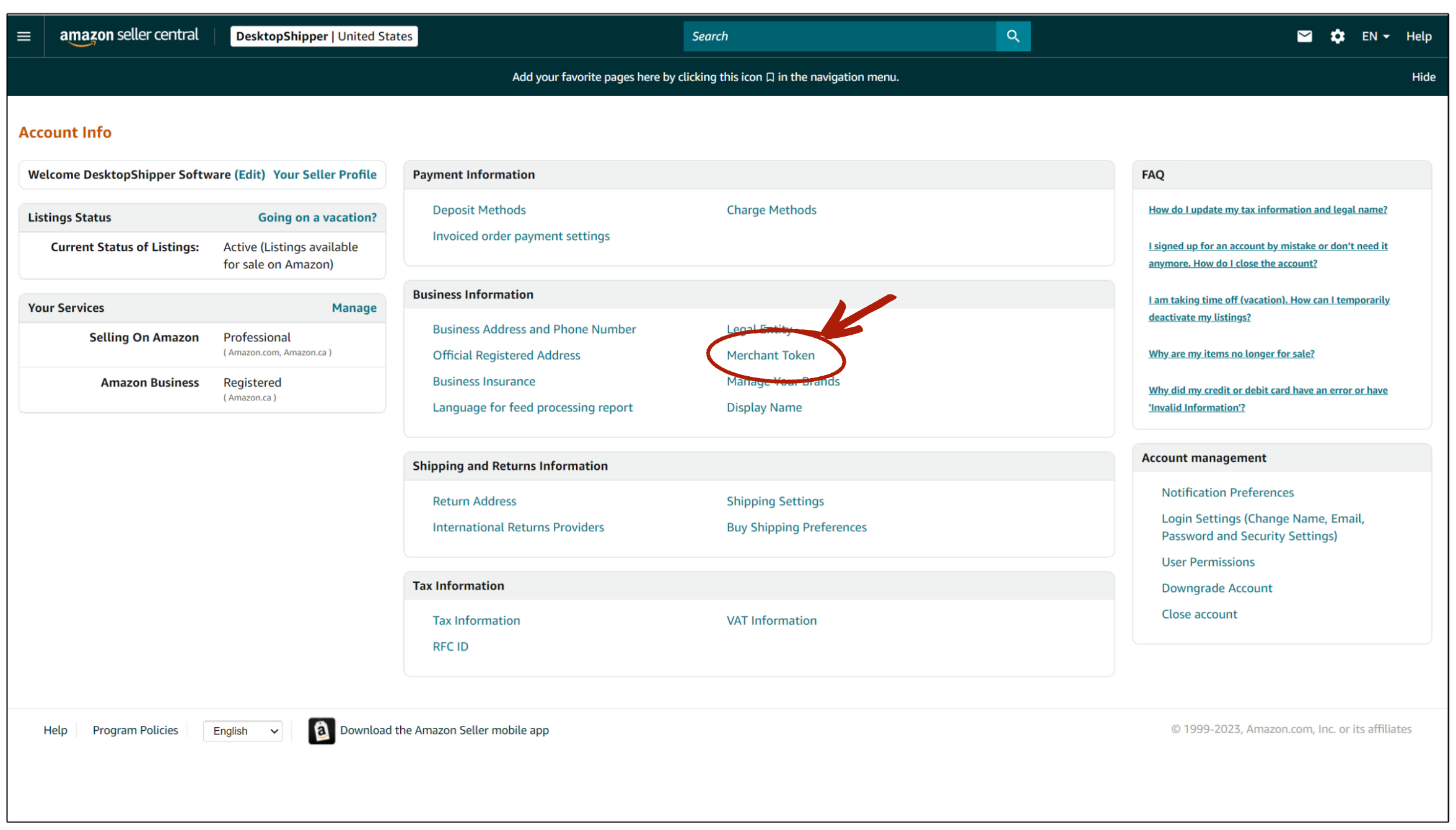Open Downgrade Account
This screenshot has width=1456, height=830.
tap(1216, 588)
